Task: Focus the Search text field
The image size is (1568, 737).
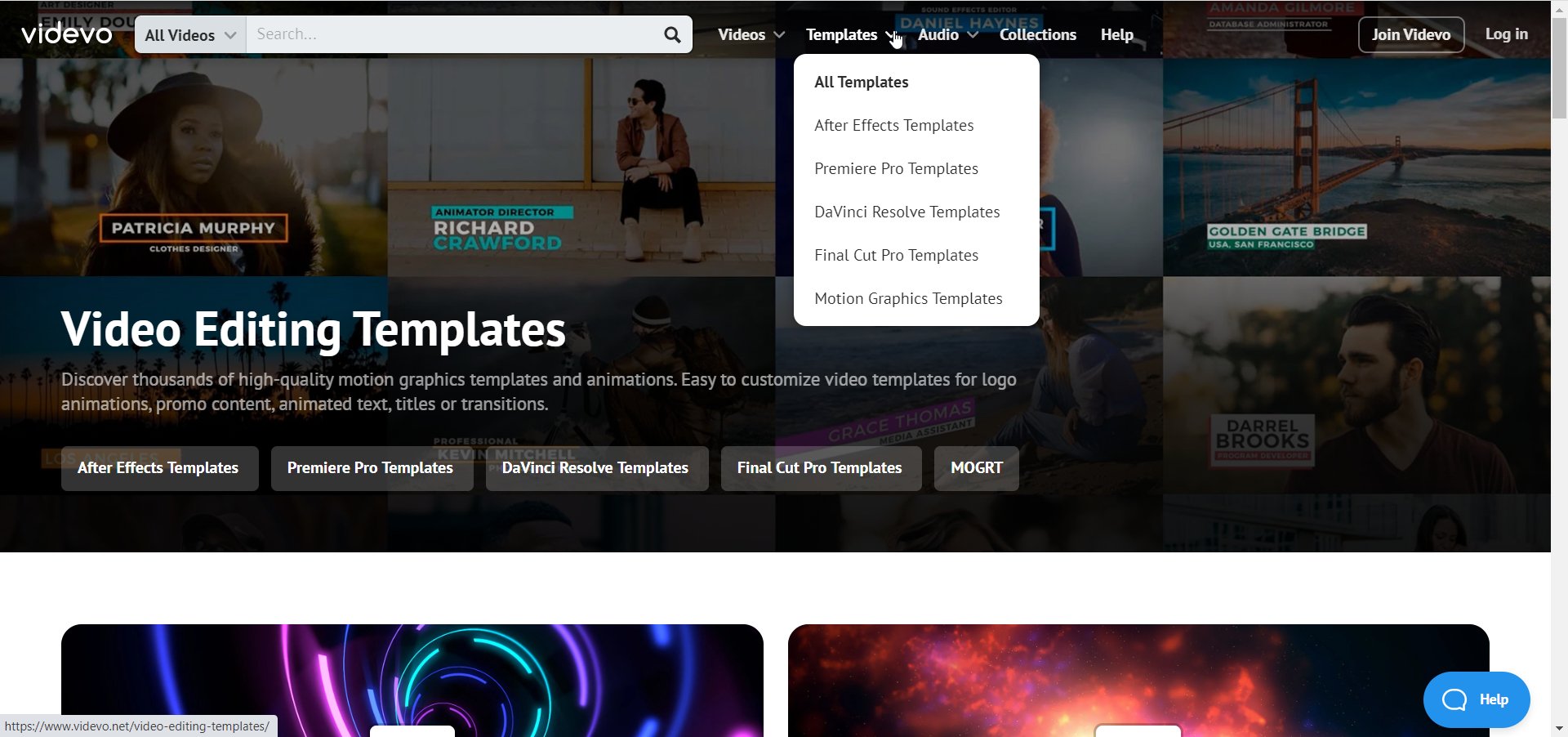Action: (x=453, y=34)
